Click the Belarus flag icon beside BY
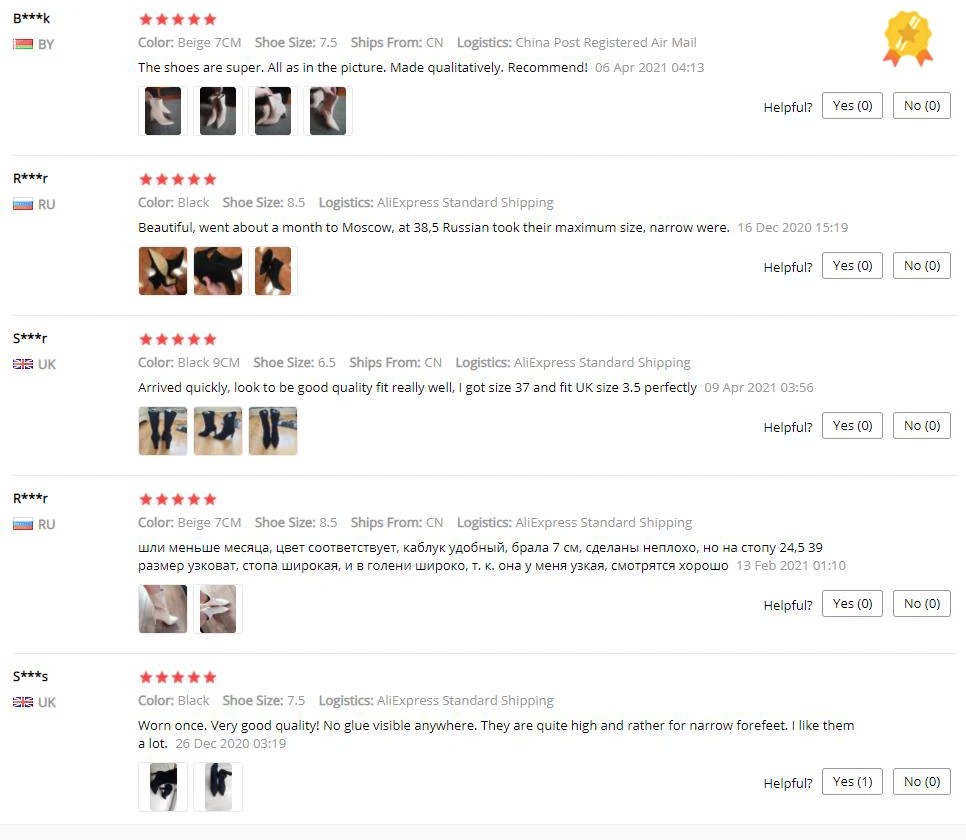 click(23, 44)
